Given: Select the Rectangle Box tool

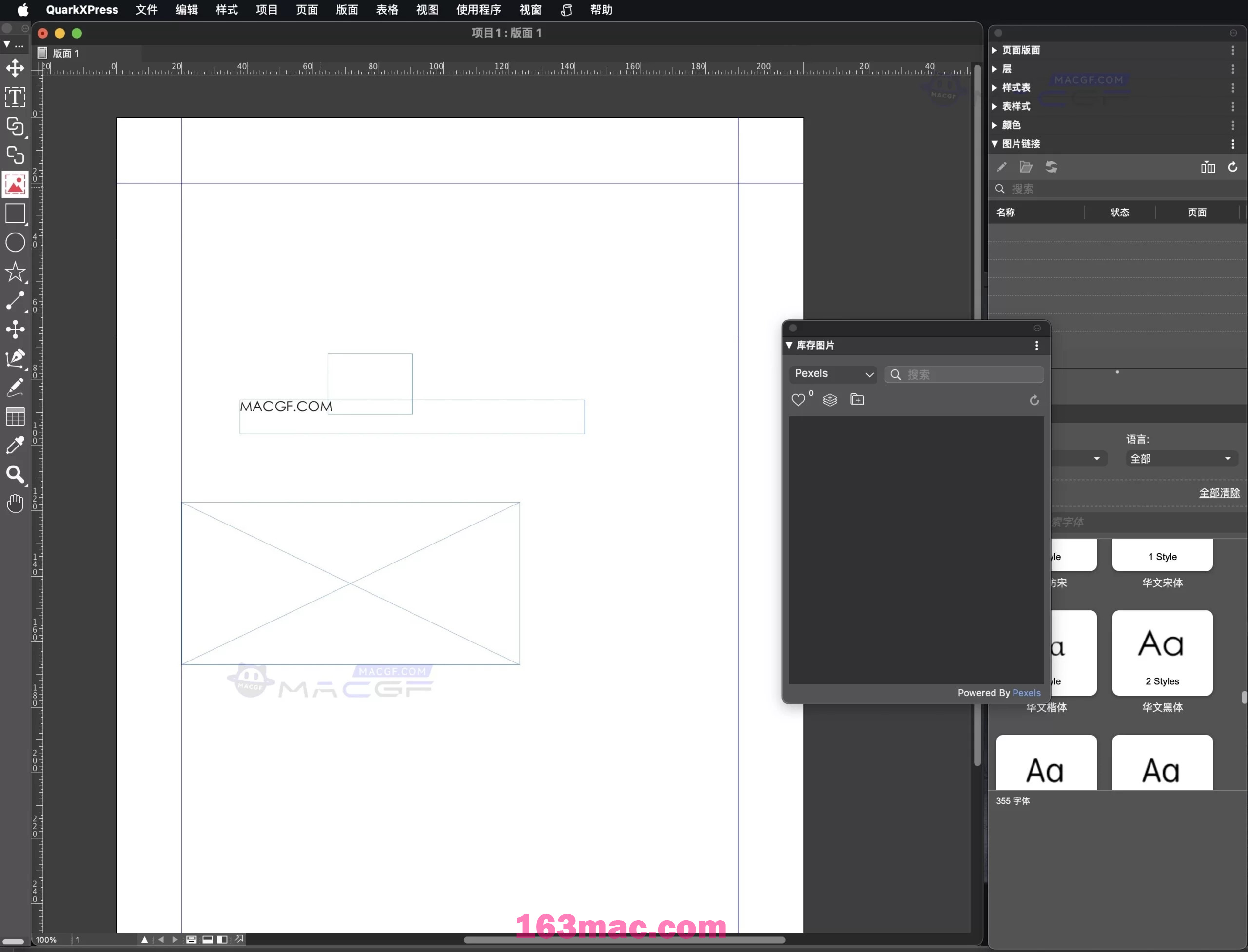Looking at the screenshot, I should 15,214.
